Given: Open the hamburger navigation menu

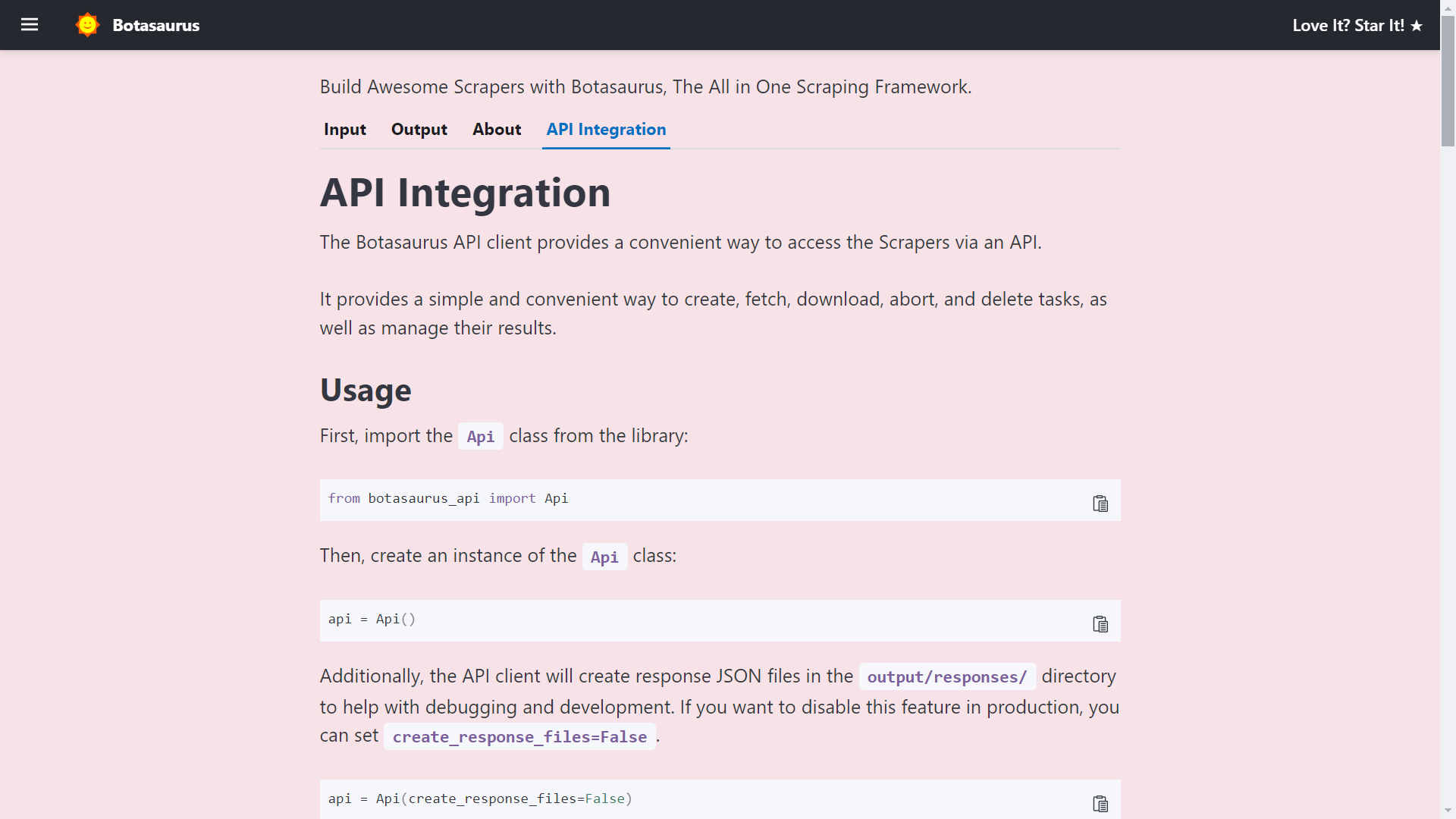Looking at the screenshot, I should point(30,24).
